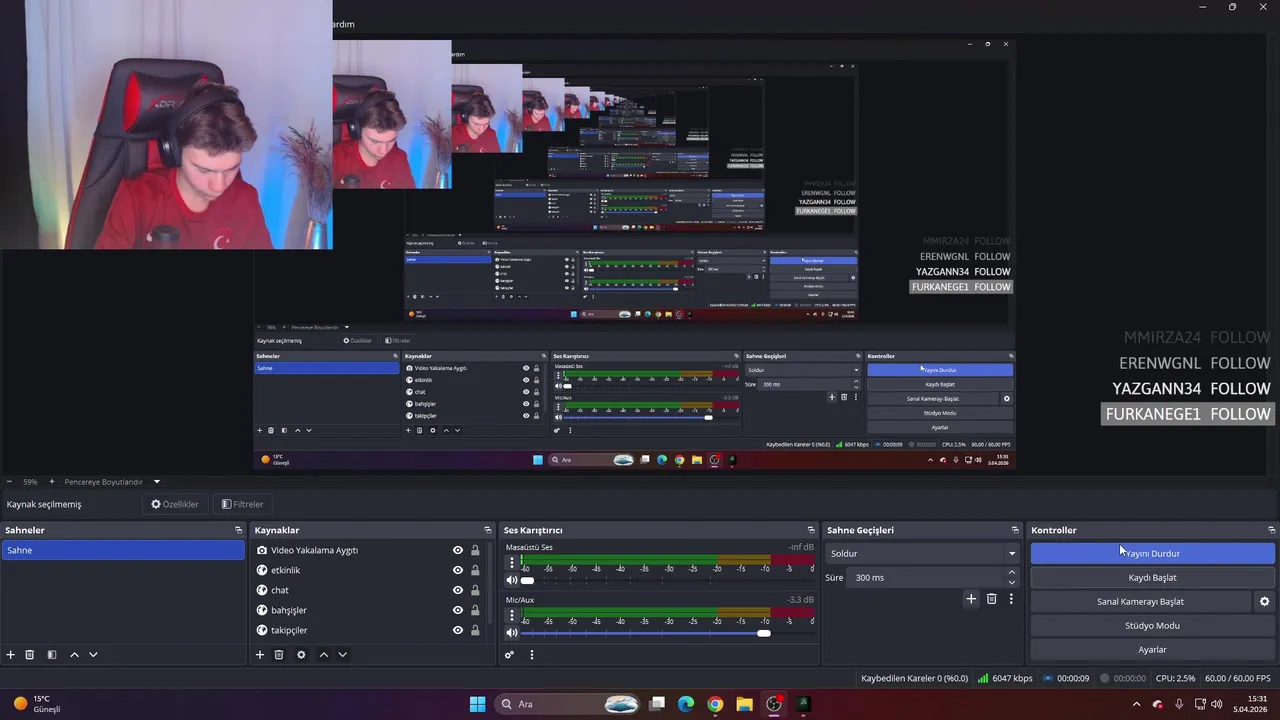Open Ayarlar settings button
This screenshot has height=720, width=1280.
pos(1152,649)
